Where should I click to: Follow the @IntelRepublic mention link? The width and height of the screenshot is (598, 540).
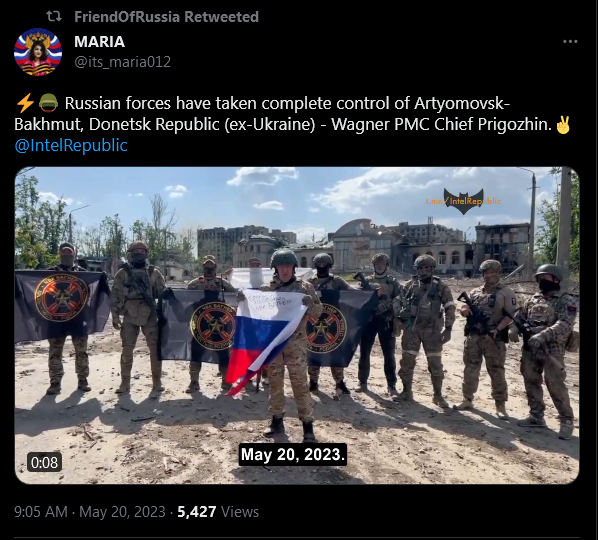pos(71,145)
